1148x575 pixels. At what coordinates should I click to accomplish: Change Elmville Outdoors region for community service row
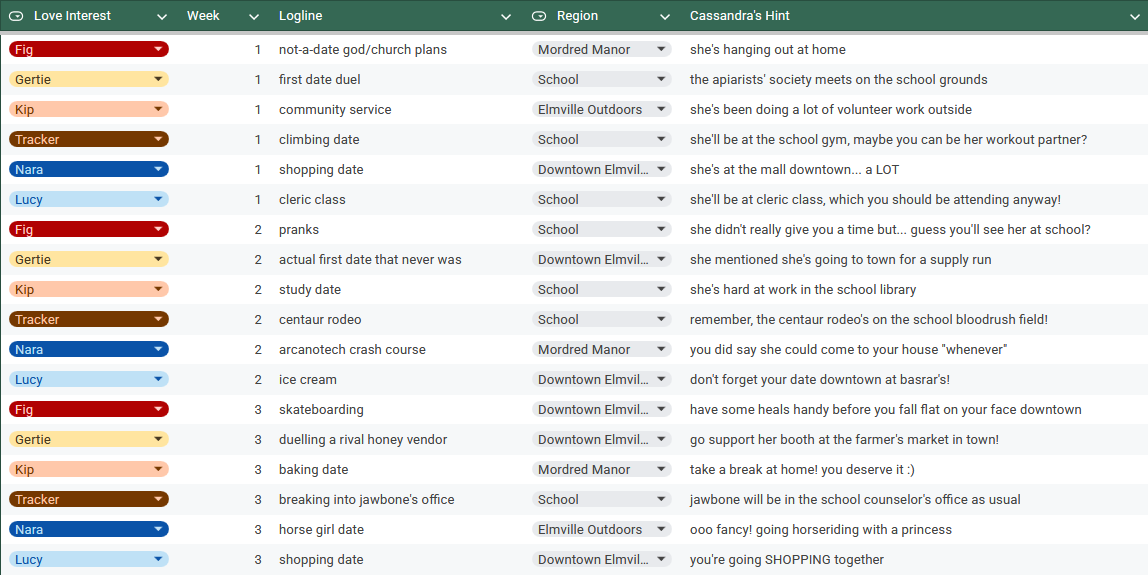(601, 109)
